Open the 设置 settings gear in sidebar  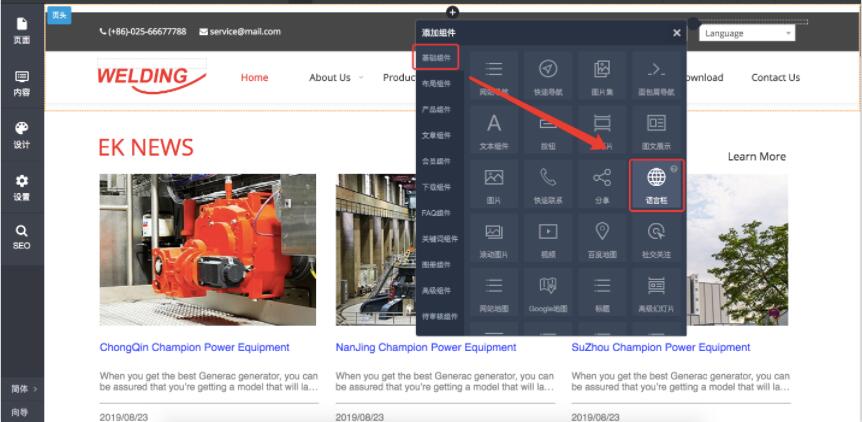[x=21, y=187]
